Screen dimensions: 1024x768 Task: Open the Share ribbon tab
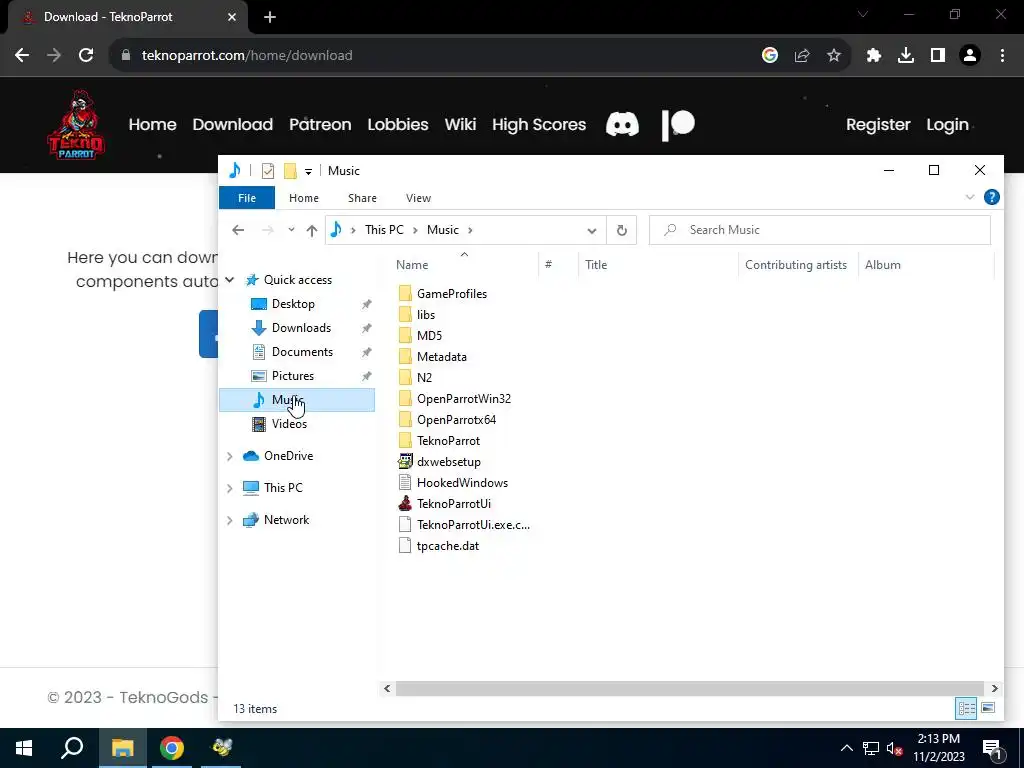coord(362,198)
